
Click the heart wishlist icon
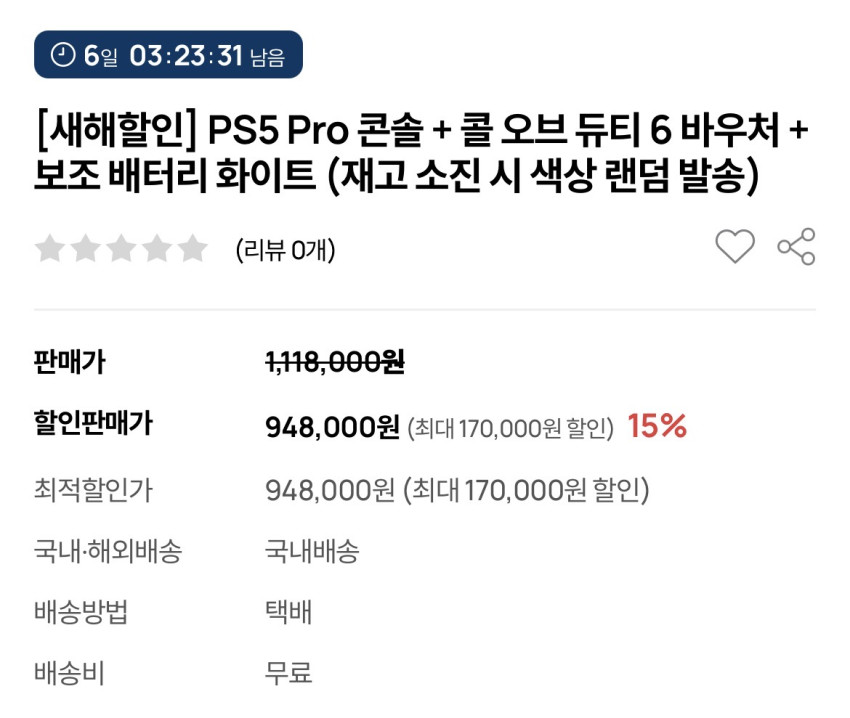(734, 247)
